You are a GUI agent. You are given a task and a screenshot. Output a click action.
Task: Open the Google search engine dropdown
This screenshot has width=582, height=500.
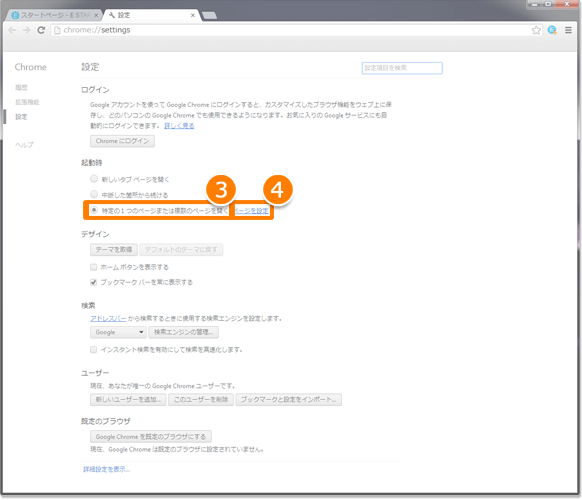click(x=118, y=332)
